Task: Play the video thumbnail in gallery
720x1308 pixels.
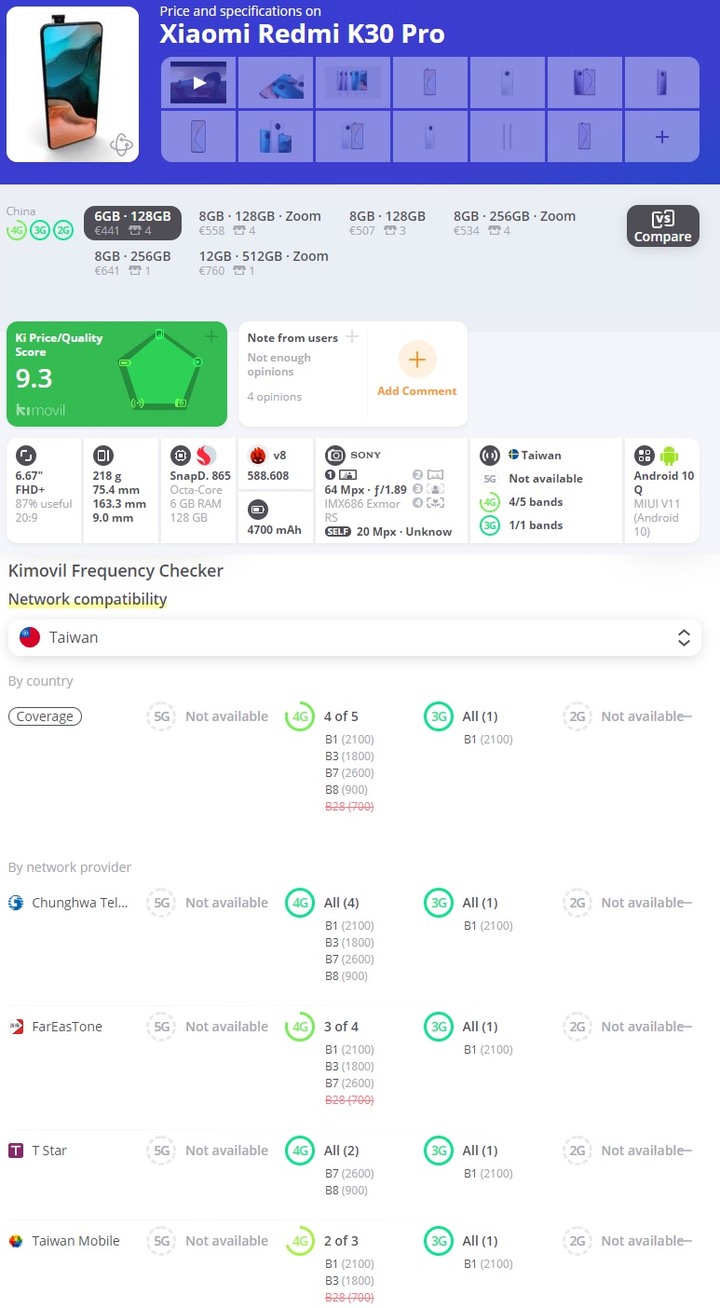Action: [198, 83]
